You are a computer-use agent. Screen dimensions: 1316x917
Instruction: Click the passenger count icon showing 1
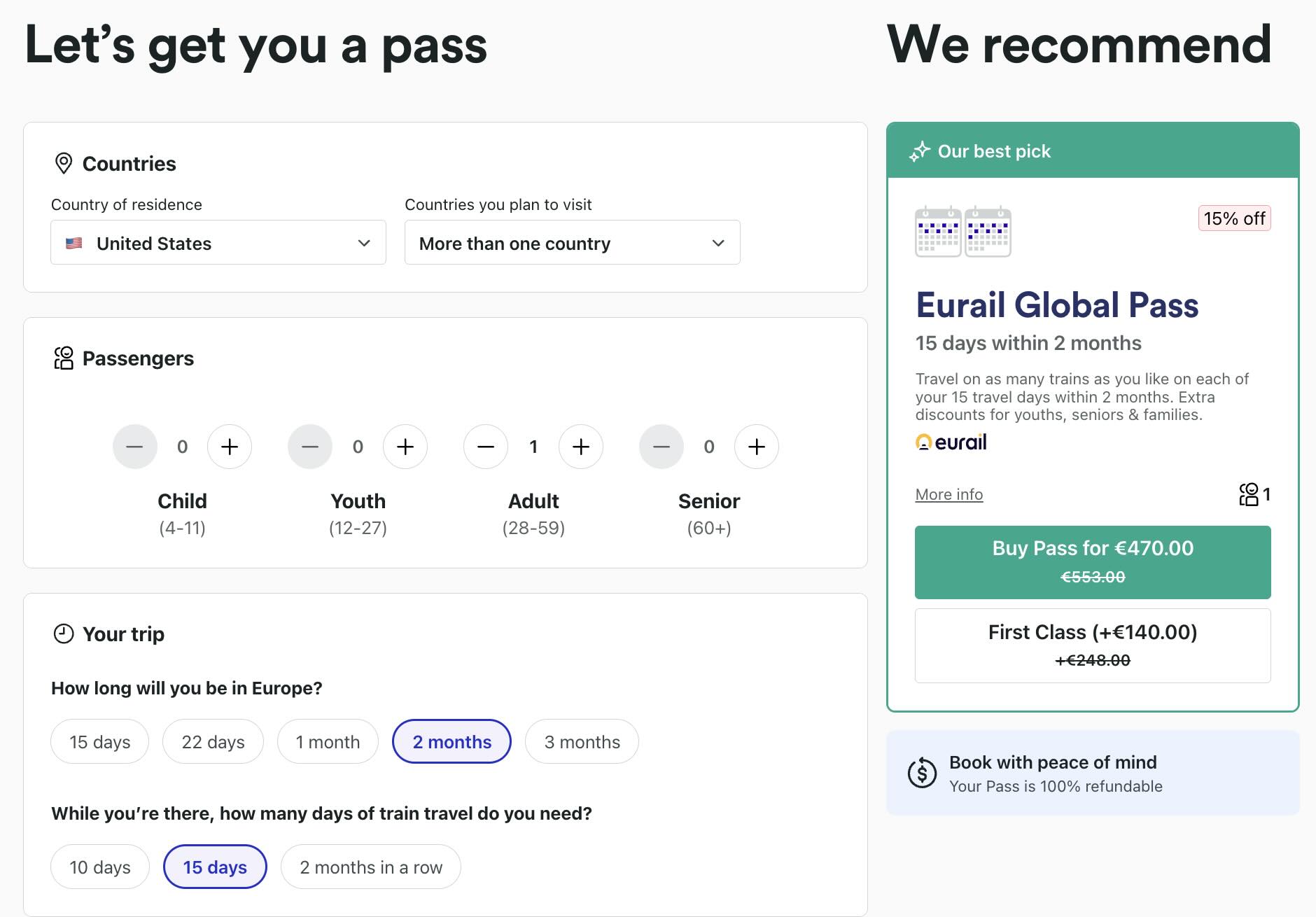pos(1253,495)
